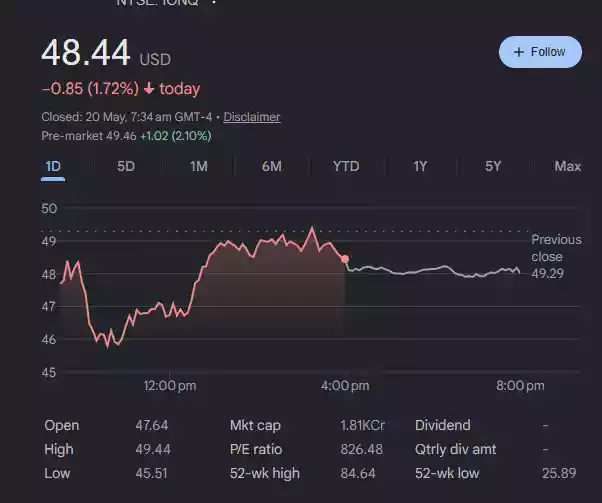
Task: Click the High label
Action: click(58, 449)
